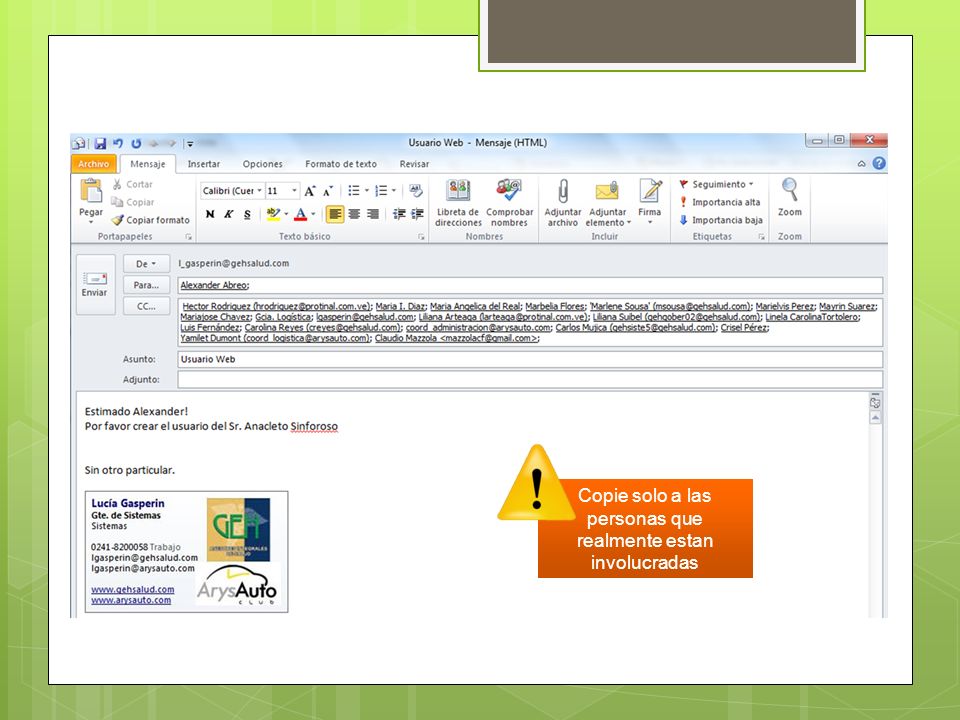Open Help with question mark icon

[x=879, y=163]
